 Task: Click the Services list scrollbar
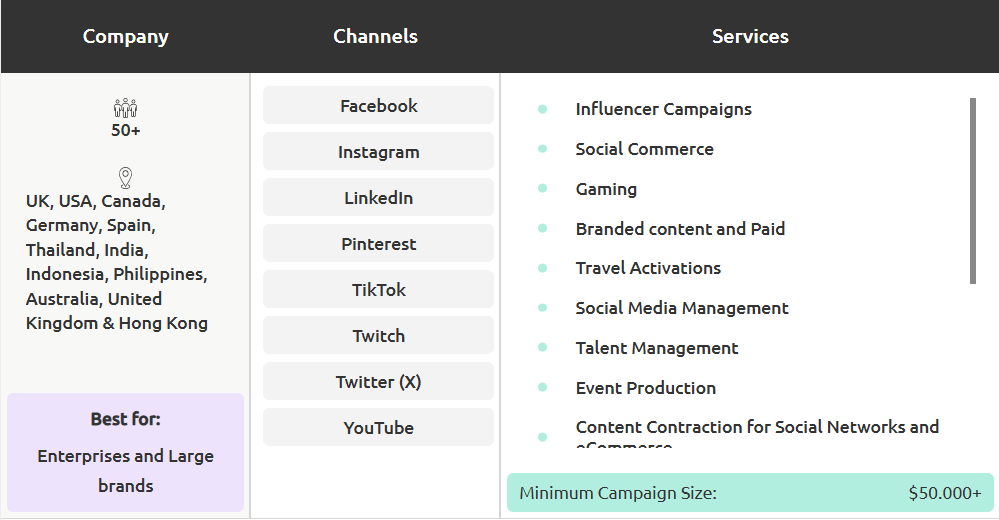click(972, 190)
